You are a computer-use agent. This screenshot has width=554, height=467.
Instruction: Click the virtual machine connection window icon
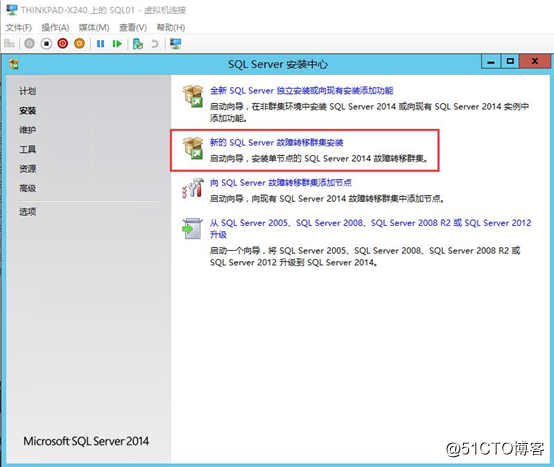coord(12,10)
